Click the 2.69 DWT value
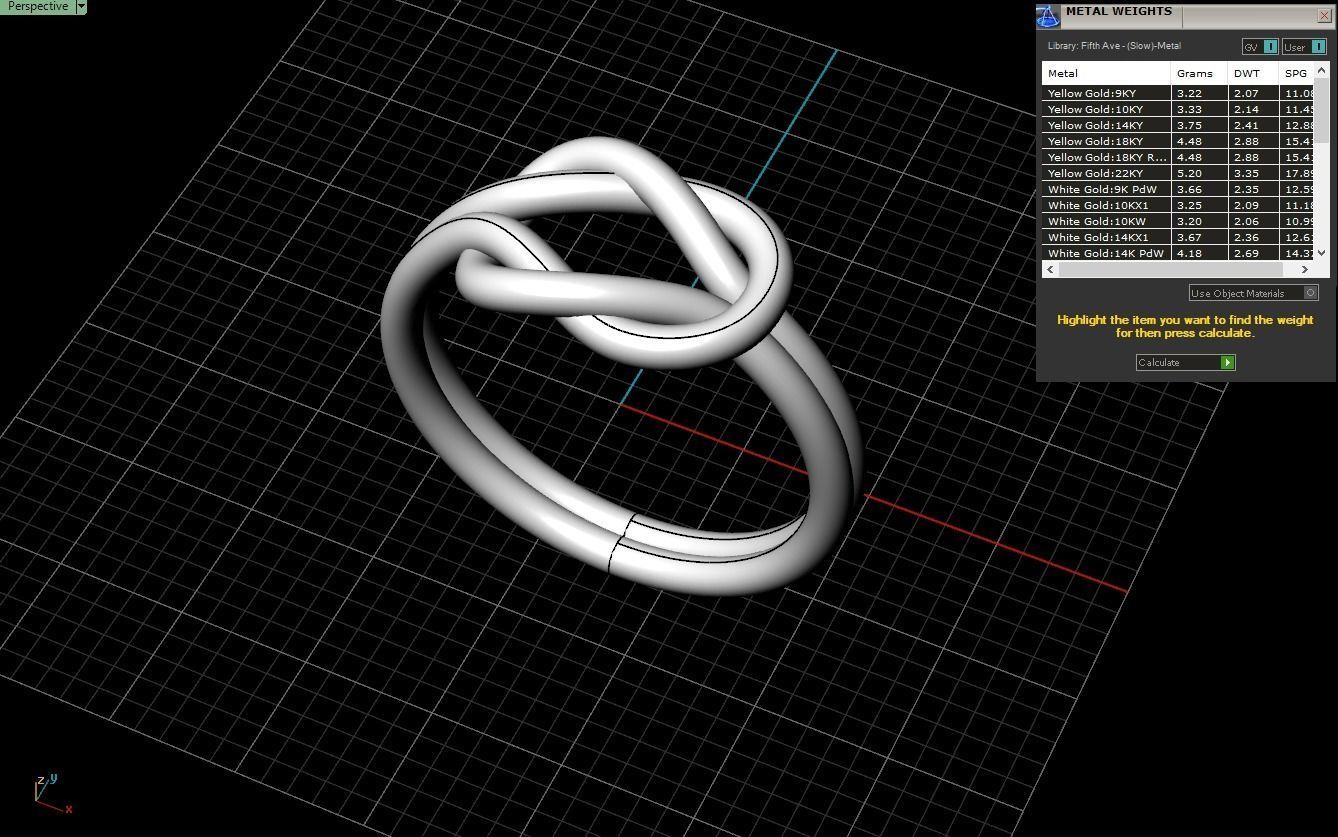Viewport: 1338px width, 837px height. (1246, 253)
